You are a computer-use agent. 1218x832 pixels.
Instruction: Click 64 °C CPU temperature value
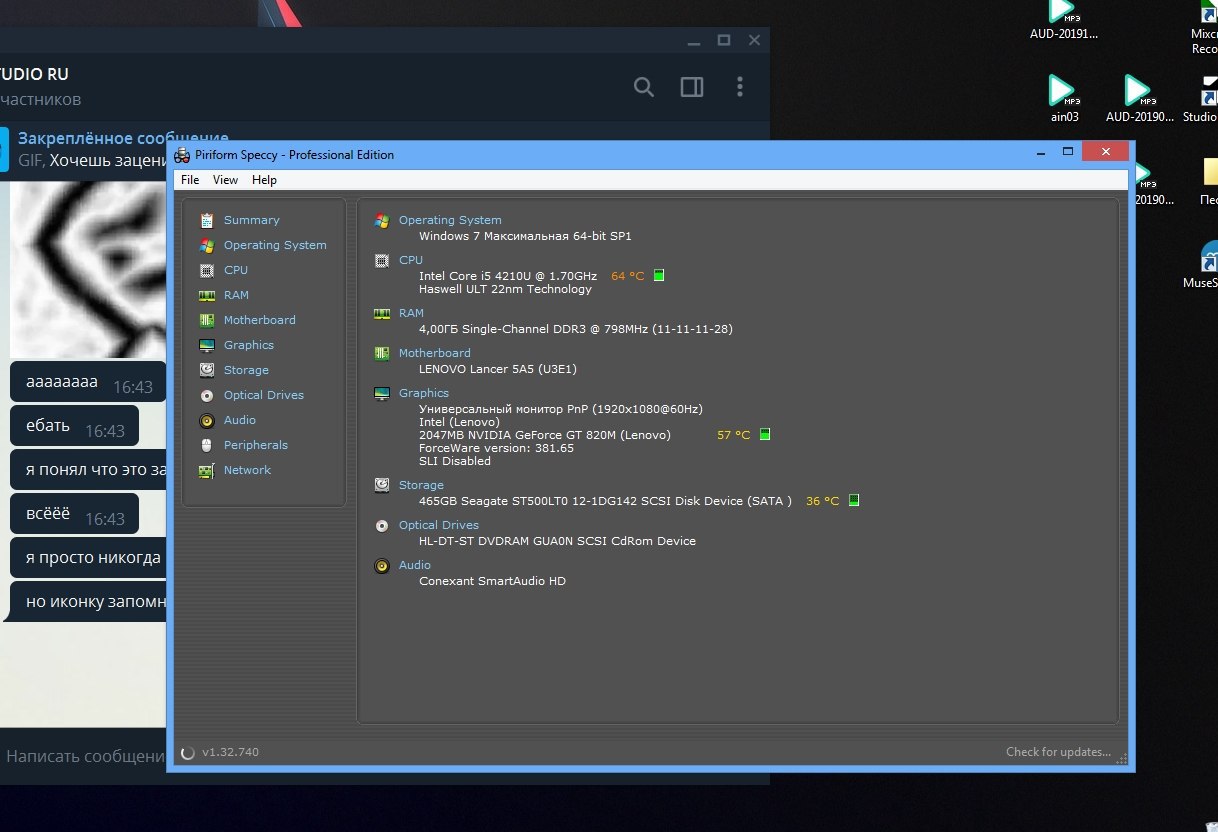[628, 276]
